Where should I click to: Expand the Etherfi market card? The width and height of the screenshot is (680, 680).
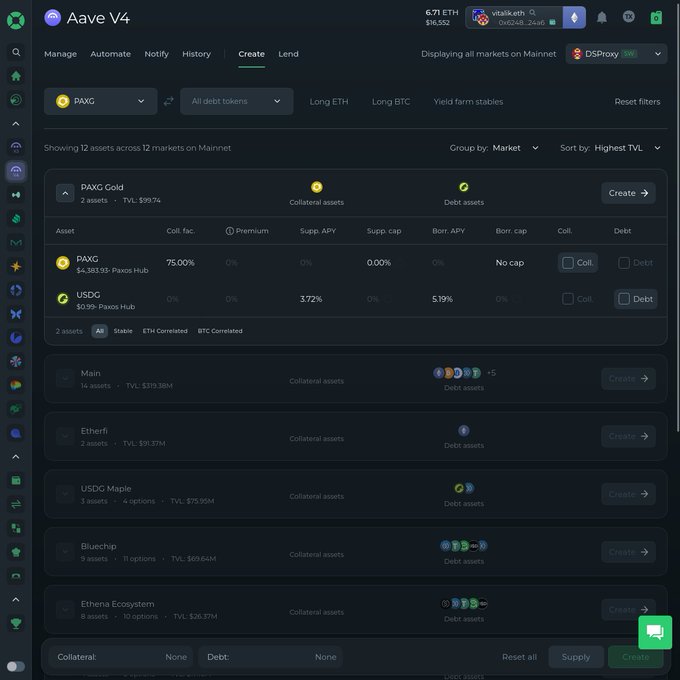point(65,436)
